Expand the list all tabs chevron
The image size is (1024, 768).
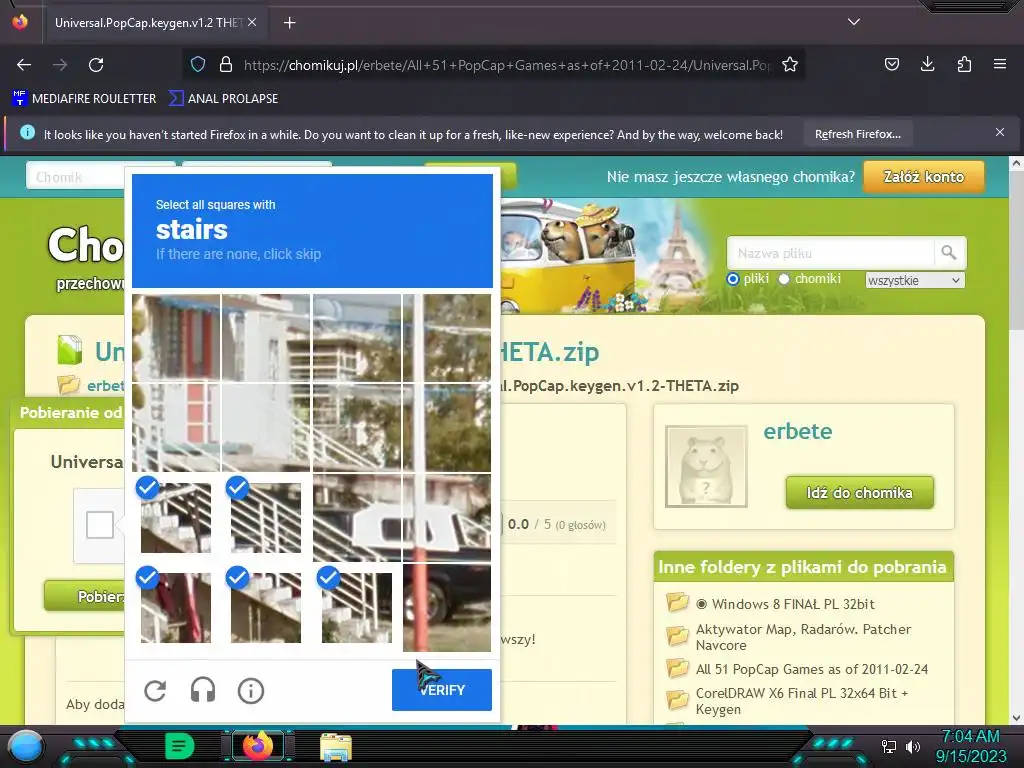[x=854, y=22]
